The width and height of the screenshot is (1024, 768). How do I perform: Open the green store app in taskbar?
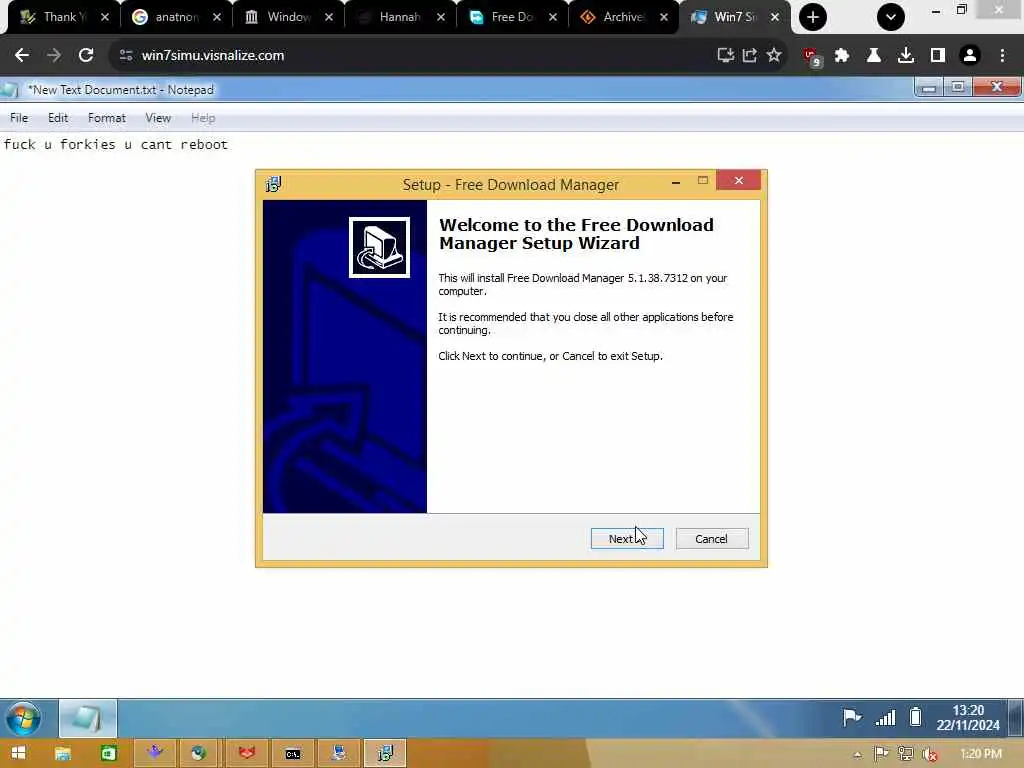pyautogui.click(x=108, y=754)
